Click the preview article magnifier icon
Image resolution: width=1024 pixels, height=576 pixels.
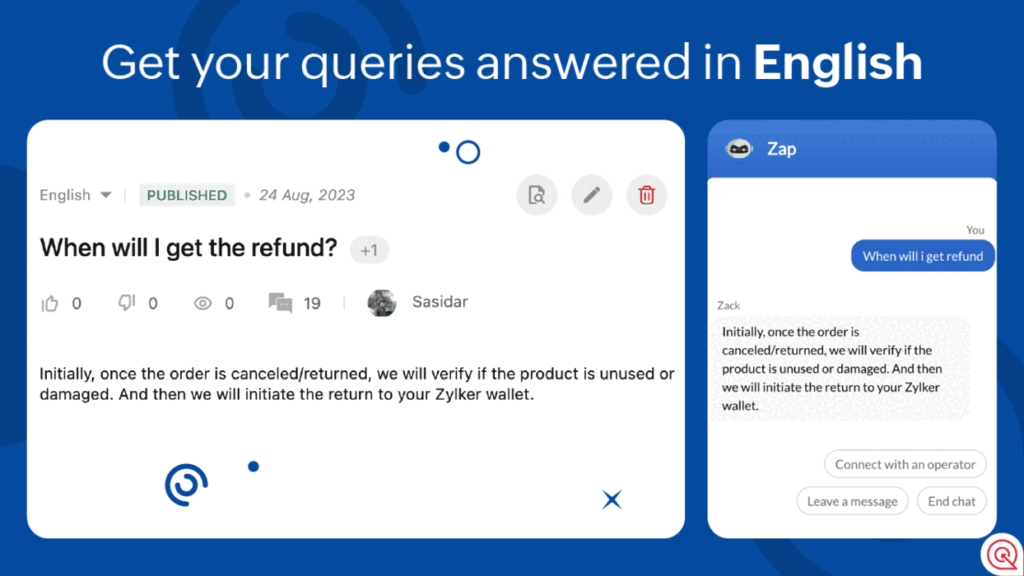tap(537, 195)
